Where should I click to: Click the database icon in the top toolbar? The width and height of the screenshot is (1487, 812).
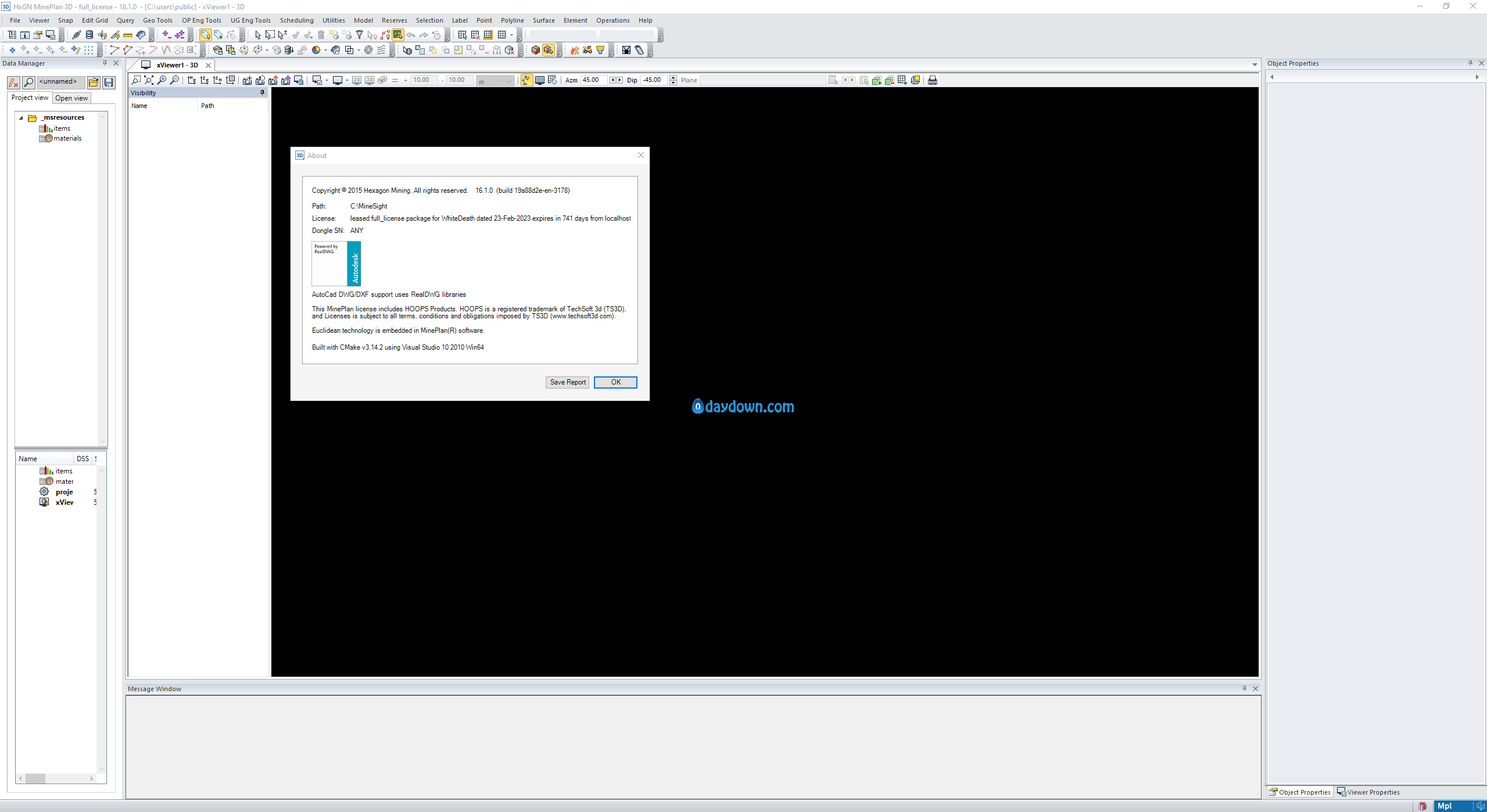[x=89, y=35]
